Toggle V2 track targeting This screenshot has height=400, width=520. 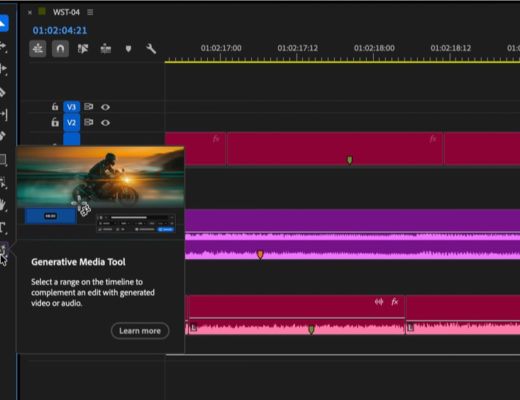coord(71,123)
